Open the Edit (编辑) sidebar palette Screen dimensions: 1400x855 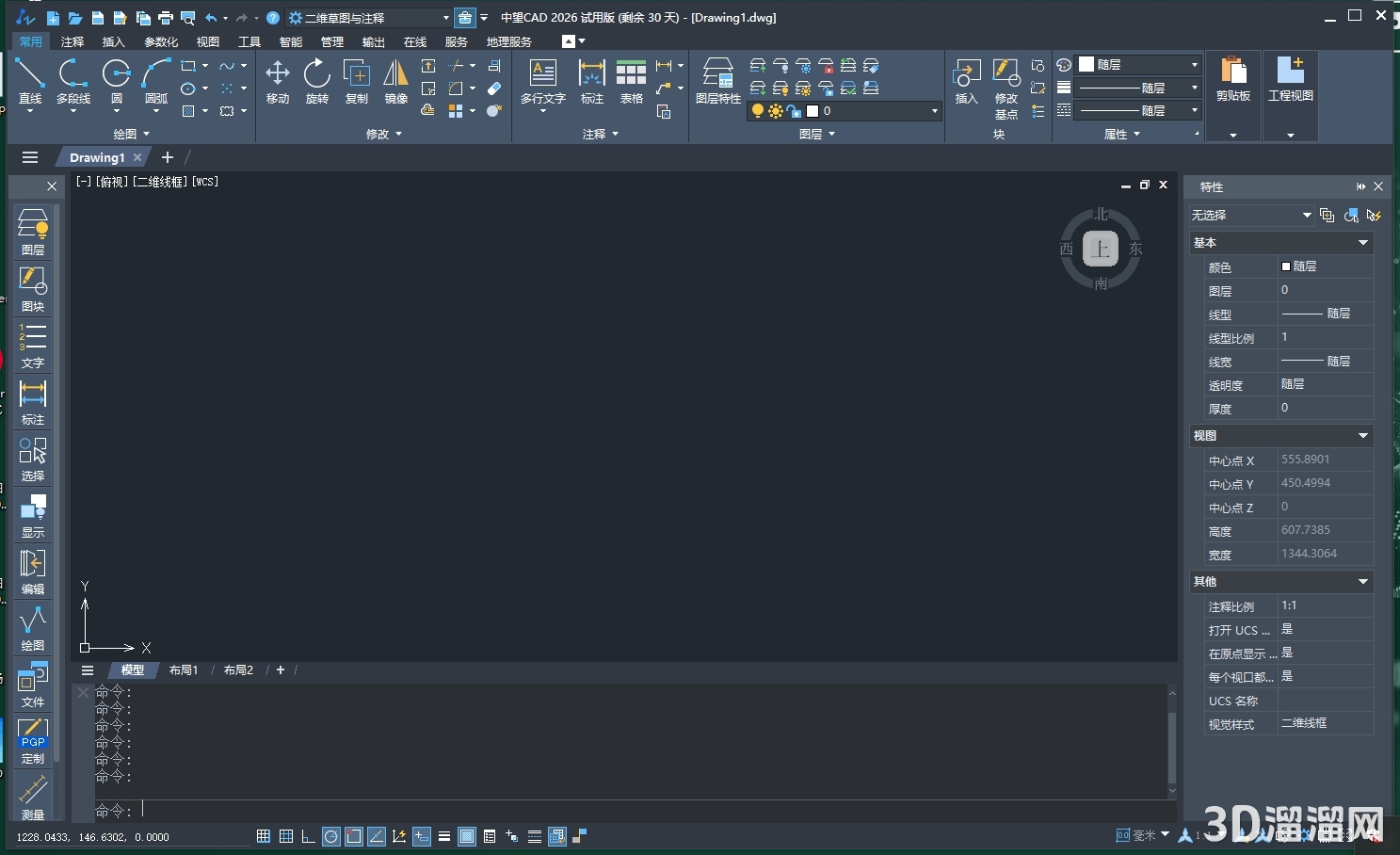(x=33, y=571)
